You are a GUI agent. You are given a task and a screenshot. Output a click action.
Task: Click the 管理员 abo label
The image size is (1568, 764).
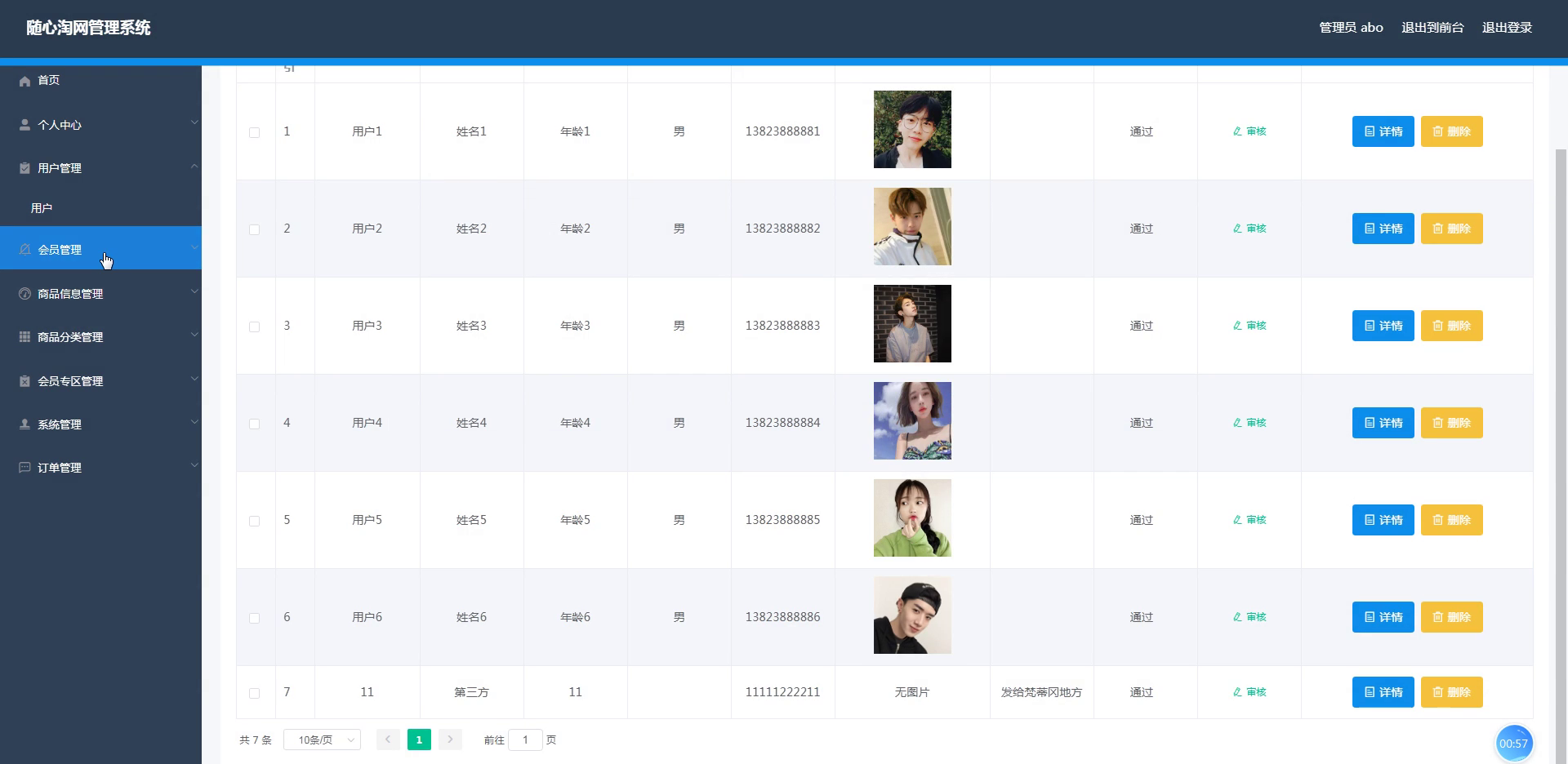coord(1351,28)
